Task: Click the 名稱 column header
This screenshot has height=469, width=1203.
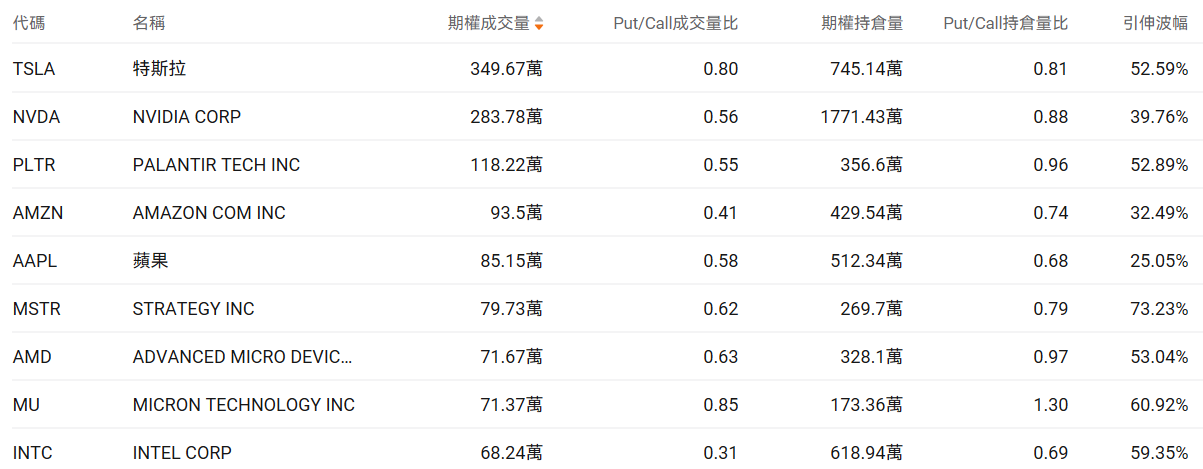Action: (149, 23)
